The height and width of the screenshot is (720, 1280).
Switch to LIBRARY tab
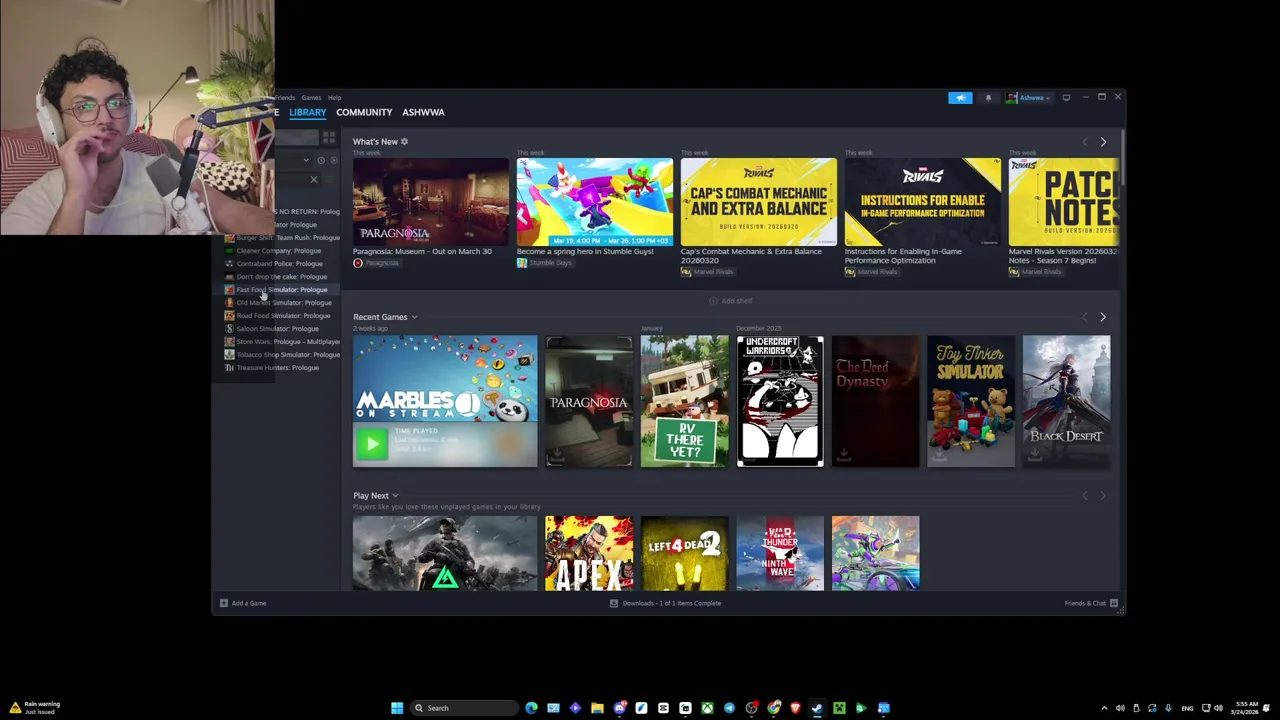[x=308, y=112]
